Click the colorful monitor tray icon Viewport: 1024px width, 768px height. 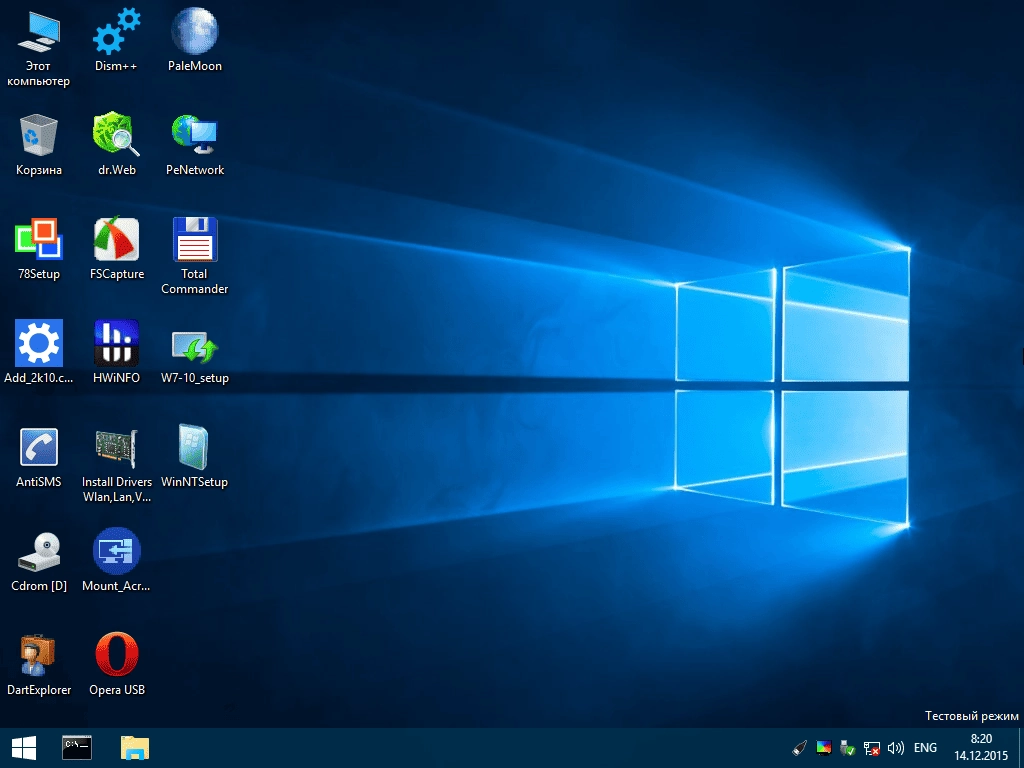pyautogui.click(x=824, y=748)
